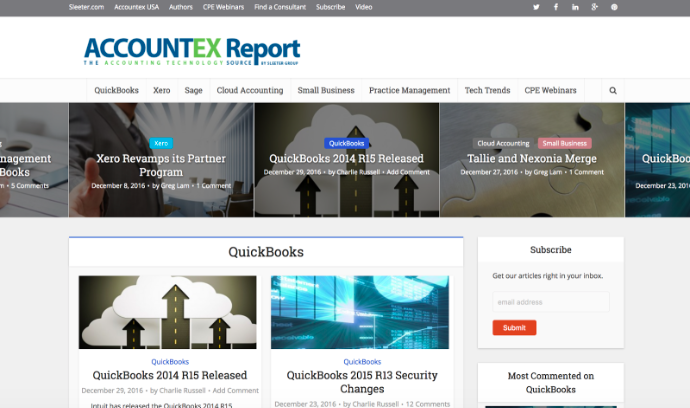690x408 pixels.
Task: Open the search magnifier icon
Action: point(613,91)
